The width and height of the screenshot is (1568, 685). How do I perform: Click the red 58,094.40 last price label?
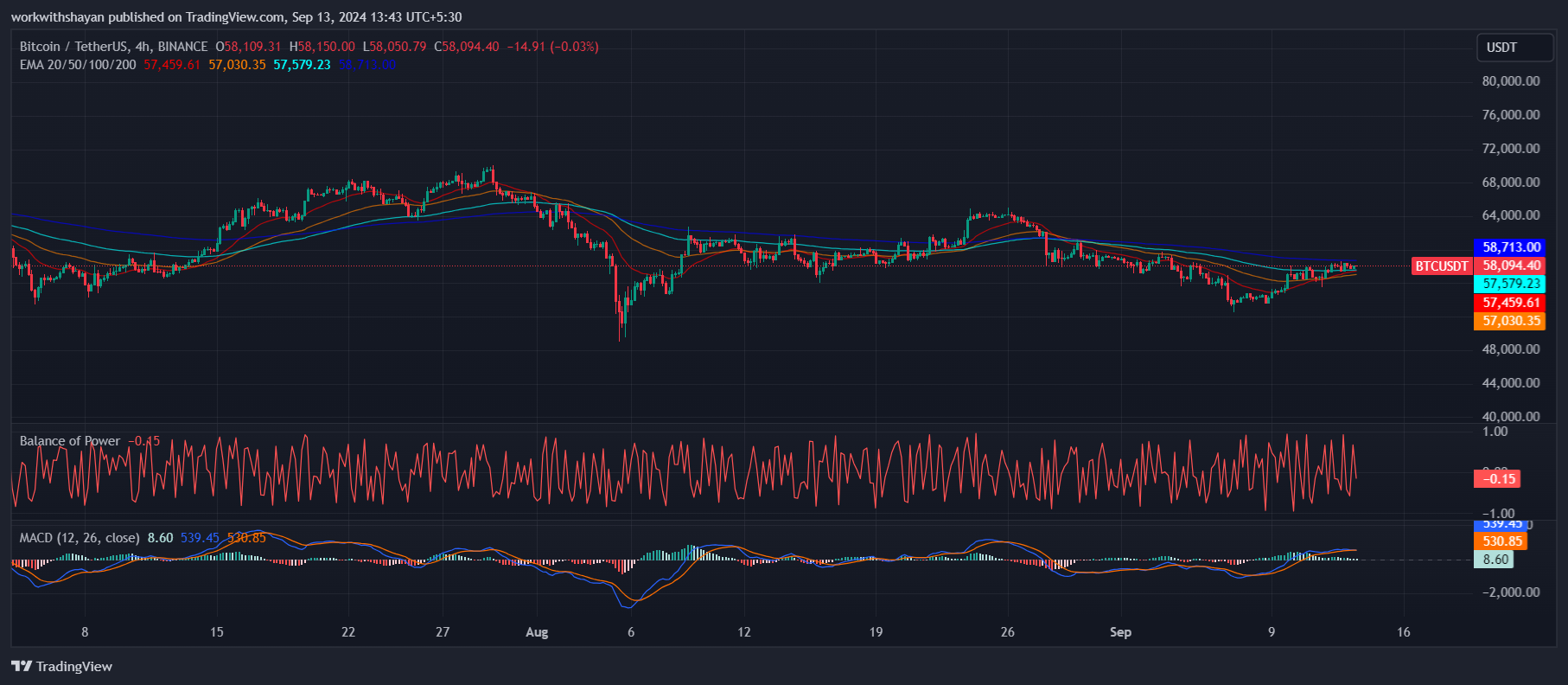tap(1511, 266)
